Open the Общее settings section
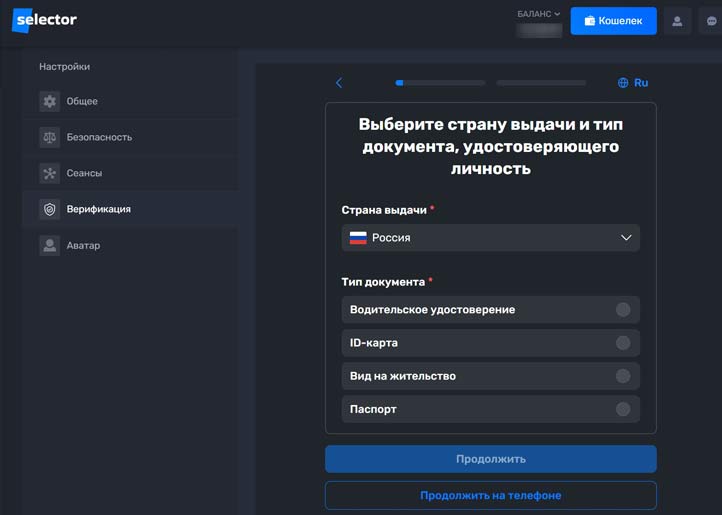 click(x=82, y=101)
